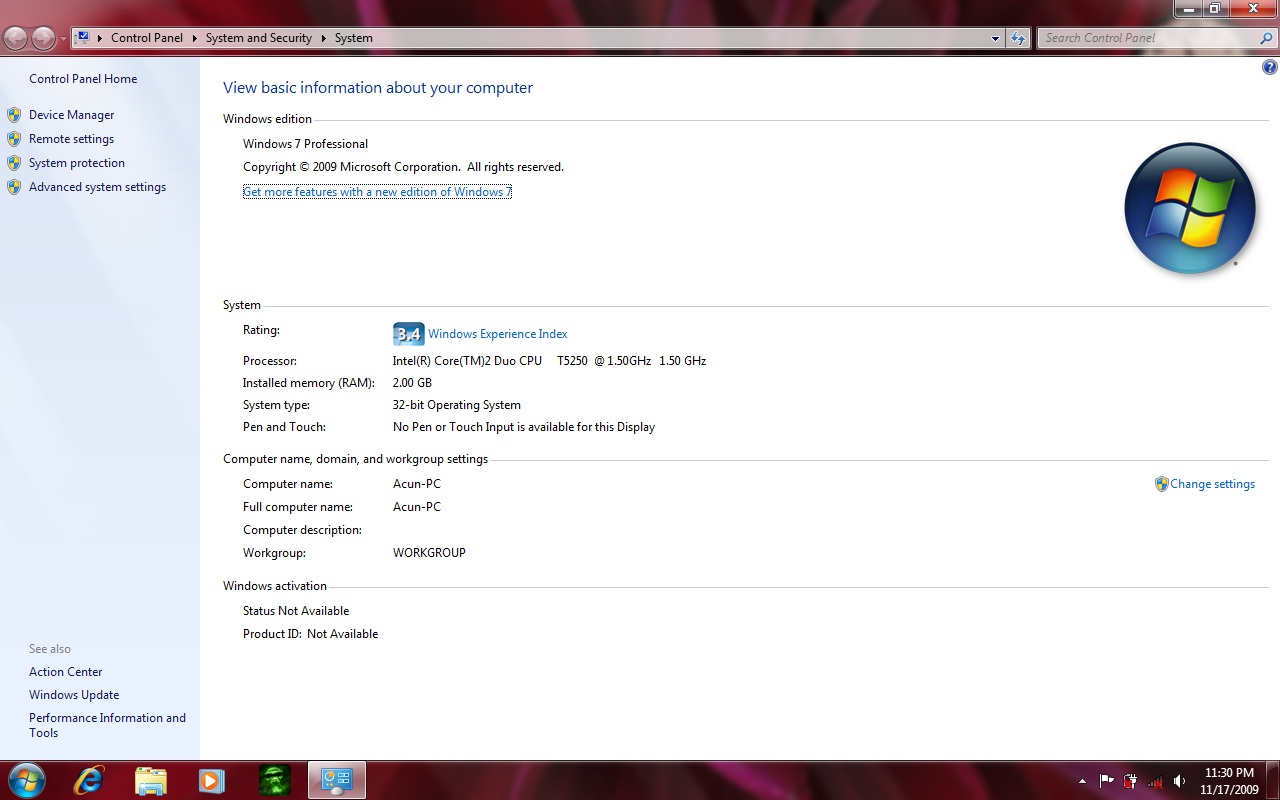Click installed memory value 2.00 GB

click(x=412, y=383)
